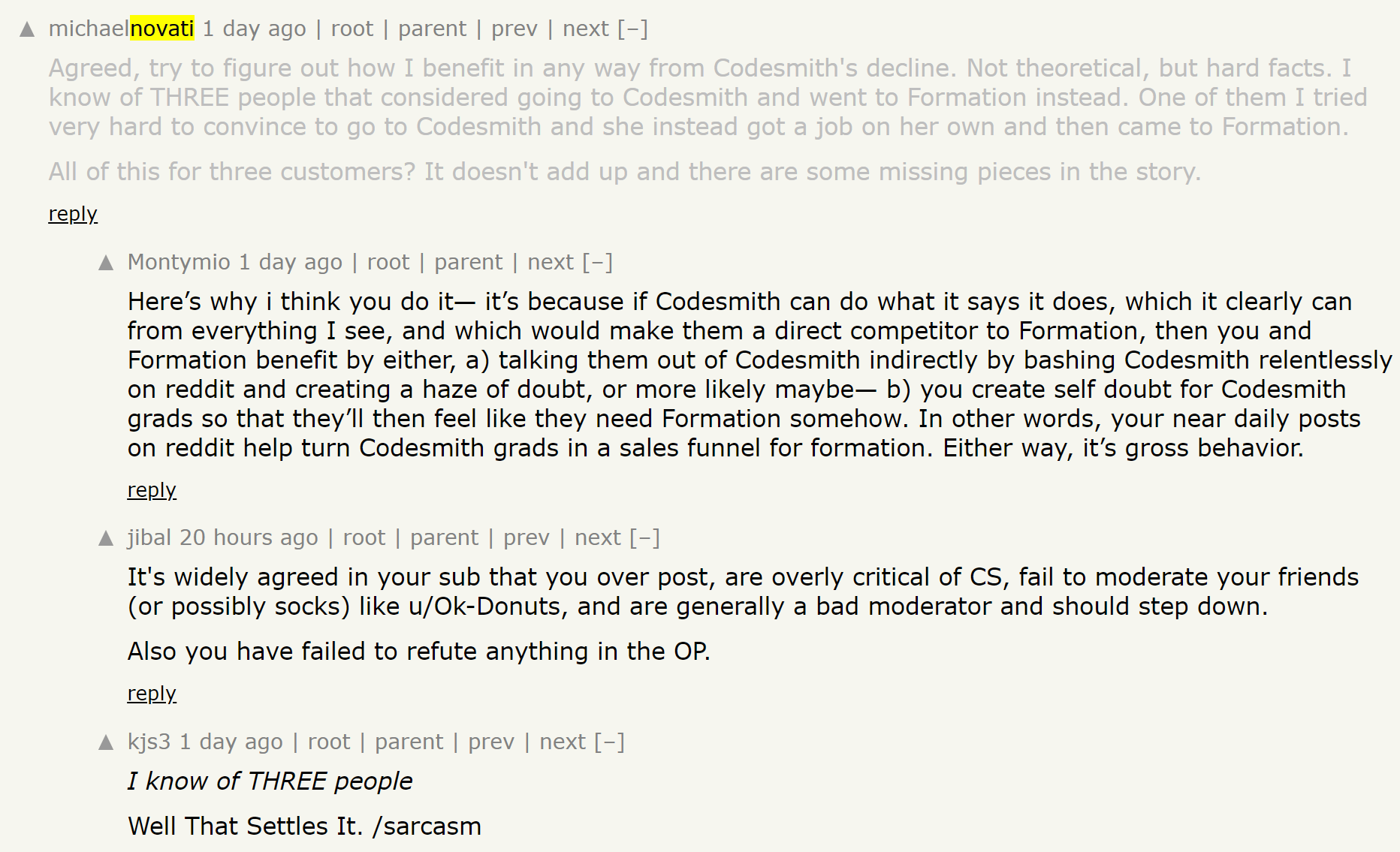The image size is (1400, 852).
Task: Collapse Montymio's comment with [–] toggle
Action: [x=598, y=262]
